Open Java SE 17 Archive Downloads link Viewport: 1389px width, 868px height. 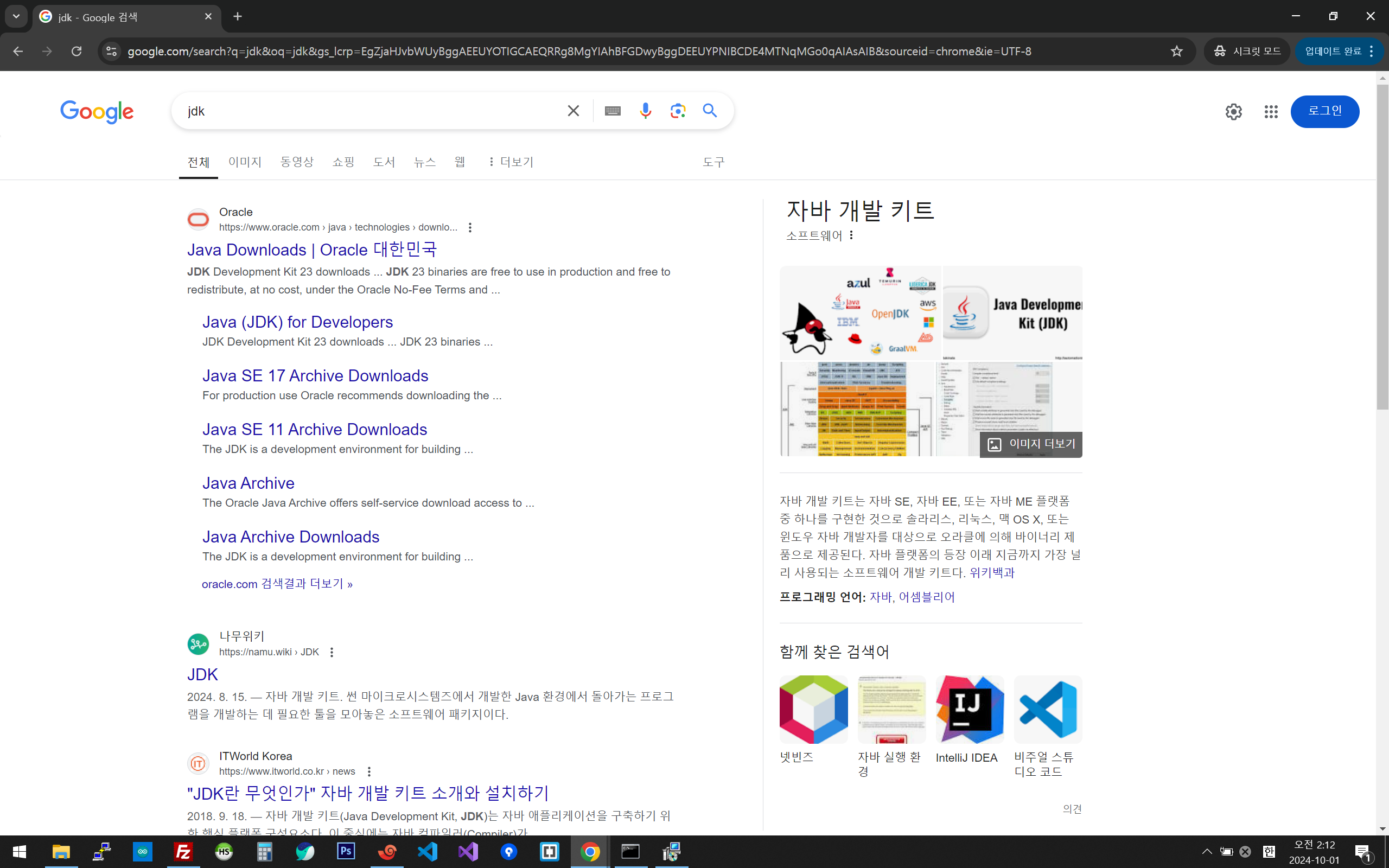coord(315,375)
